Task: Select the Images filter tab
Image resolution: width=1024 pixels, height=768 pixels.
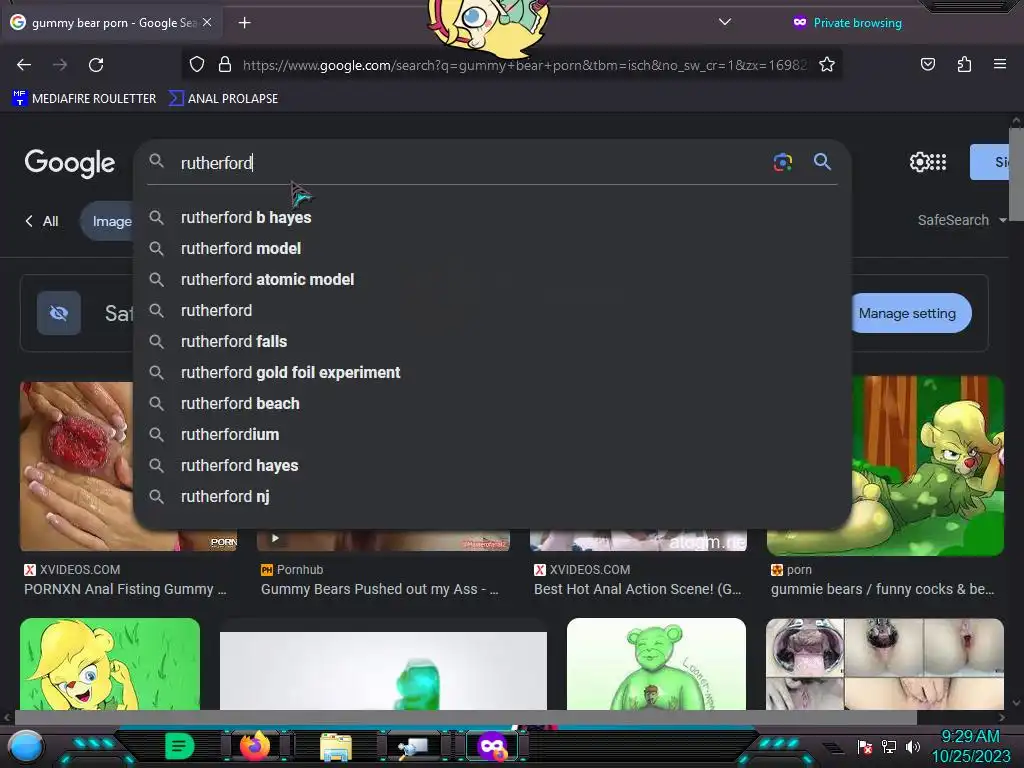Action: click(108, 221)
